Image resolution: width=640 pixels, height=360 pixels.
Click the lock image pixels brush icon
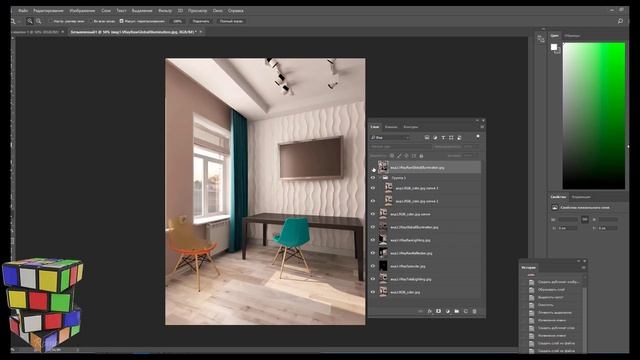[x=399, y=156]
